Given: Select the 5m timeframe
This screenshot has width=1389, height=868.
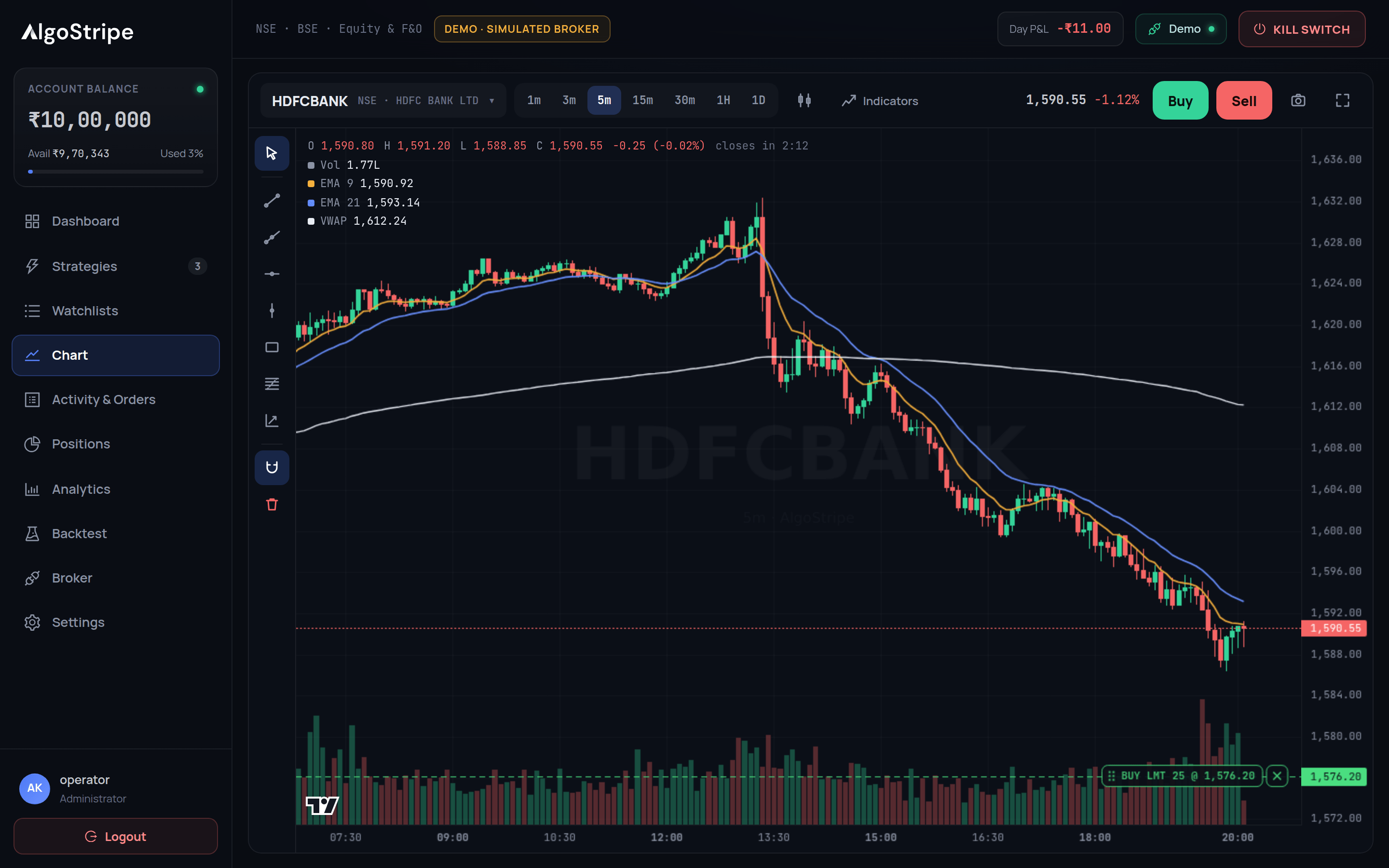Looking at the screenshot, I should click(604, 100).
